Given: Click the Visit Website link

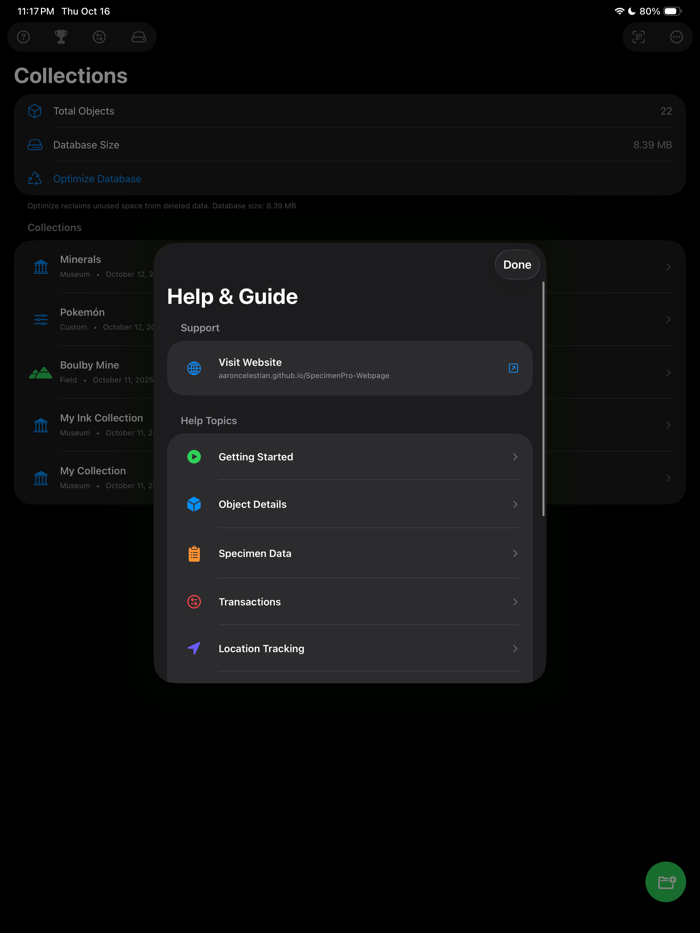Looking at the screenshot, I should [350, 368].
